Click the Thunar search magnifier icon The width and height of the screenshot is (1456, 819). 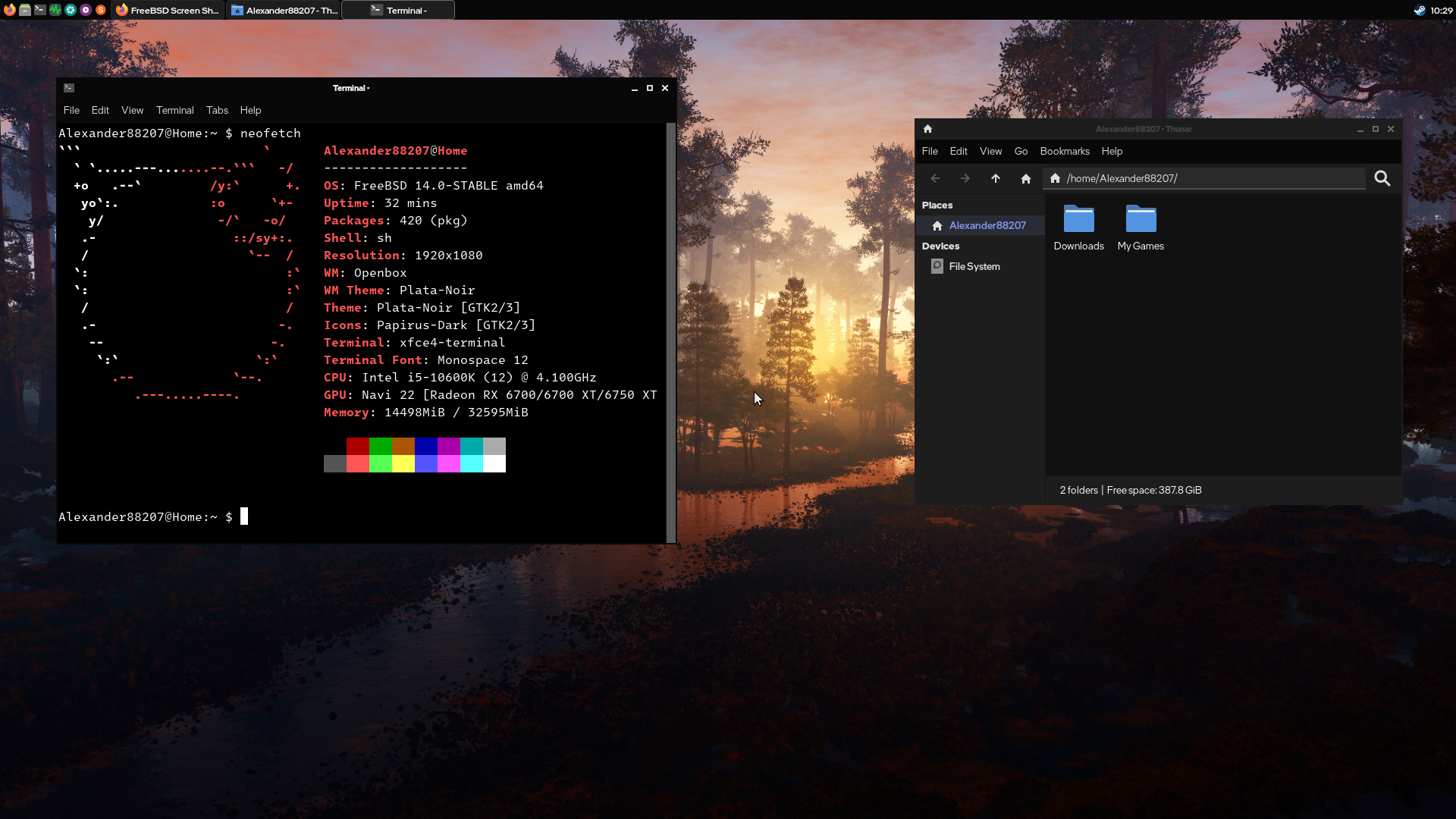[x=1383, y=178]
